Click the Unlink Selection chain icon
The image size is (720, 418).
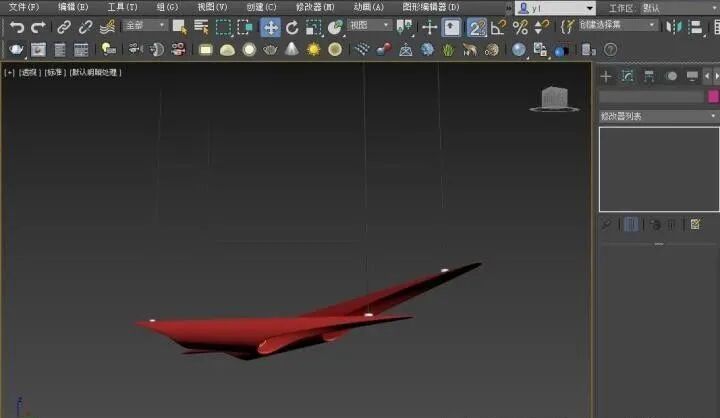(85, 28)
